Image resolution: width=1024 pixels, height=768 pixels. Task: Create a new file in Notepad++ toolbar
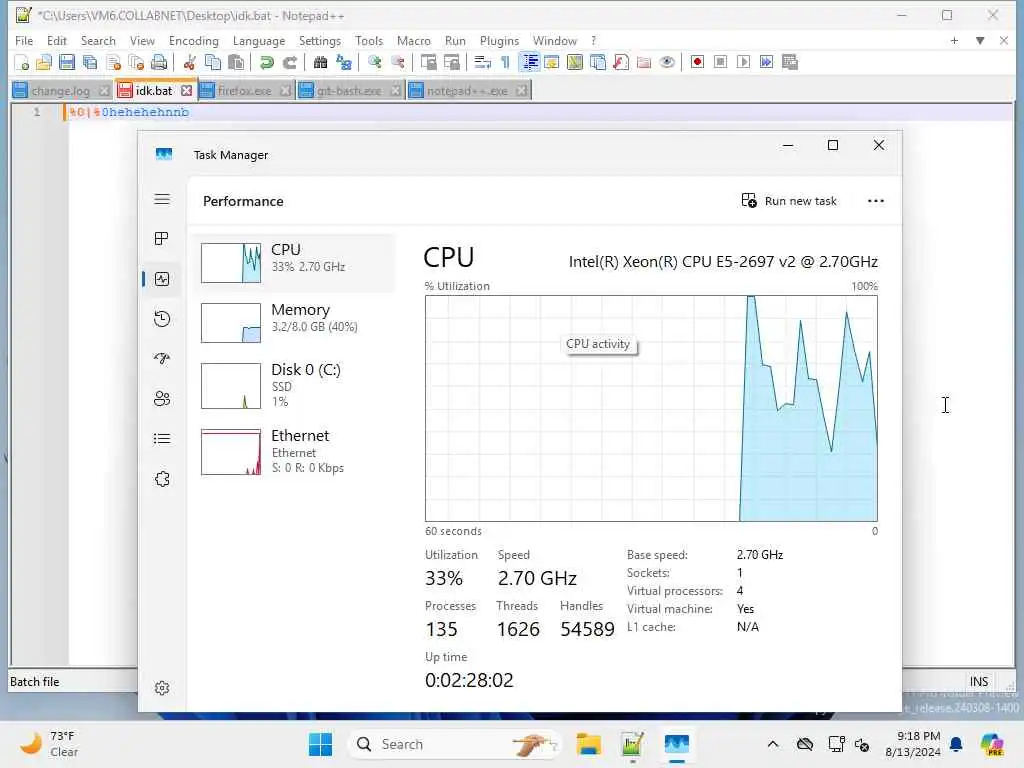22,62
